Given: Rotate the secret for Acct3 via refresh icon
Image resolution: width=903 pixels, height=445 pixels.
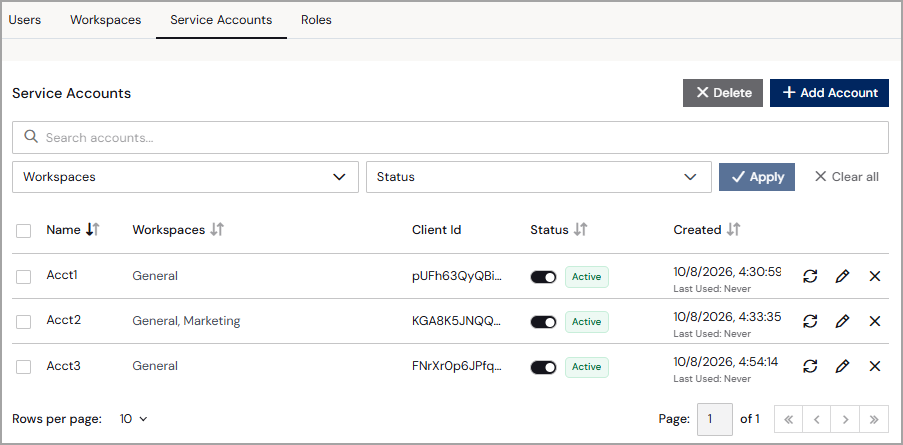Looking at the screenshot, I should pos(810,366).
